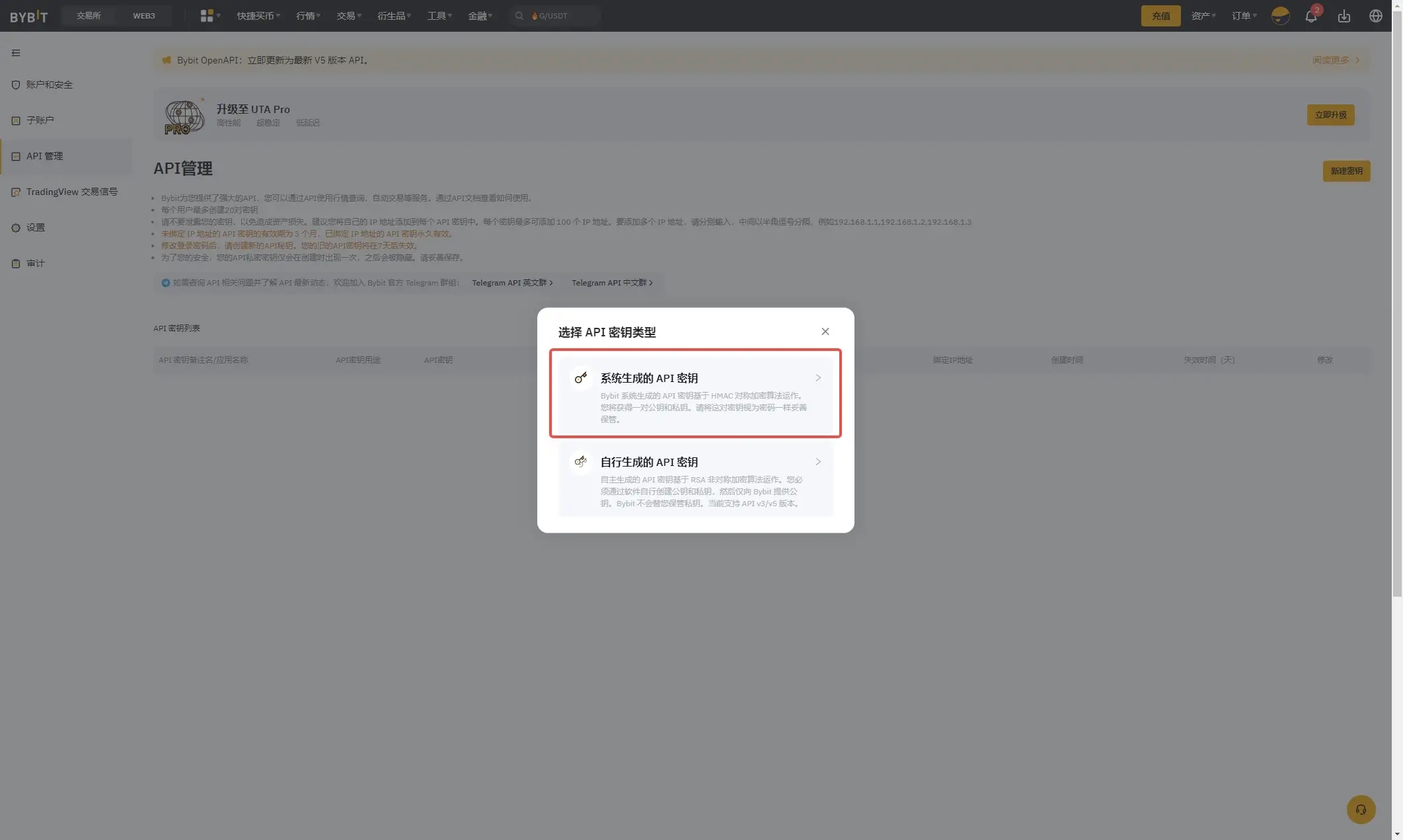Open the download app icon
Image resolution: width=1403 pixels, height=840 pixels.
tap(1344, 17)
